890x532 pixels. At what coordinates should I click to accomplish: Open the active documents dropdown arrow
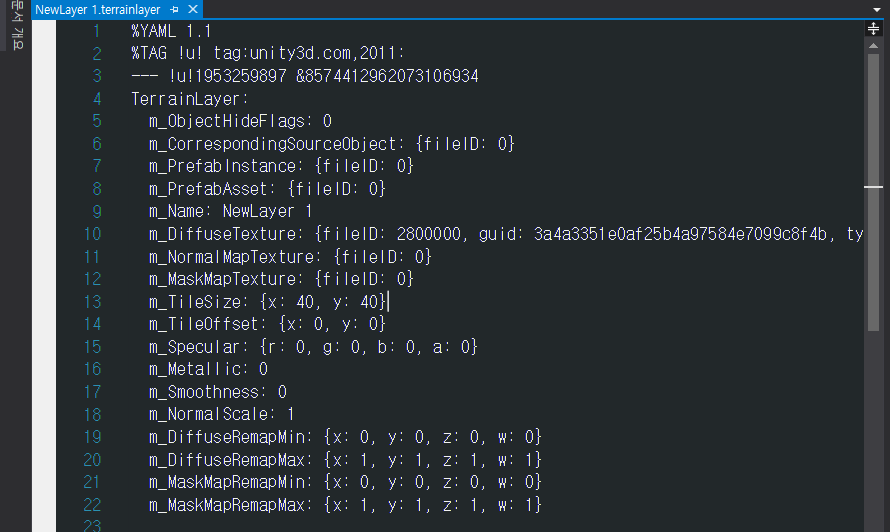tap(877, 10)
